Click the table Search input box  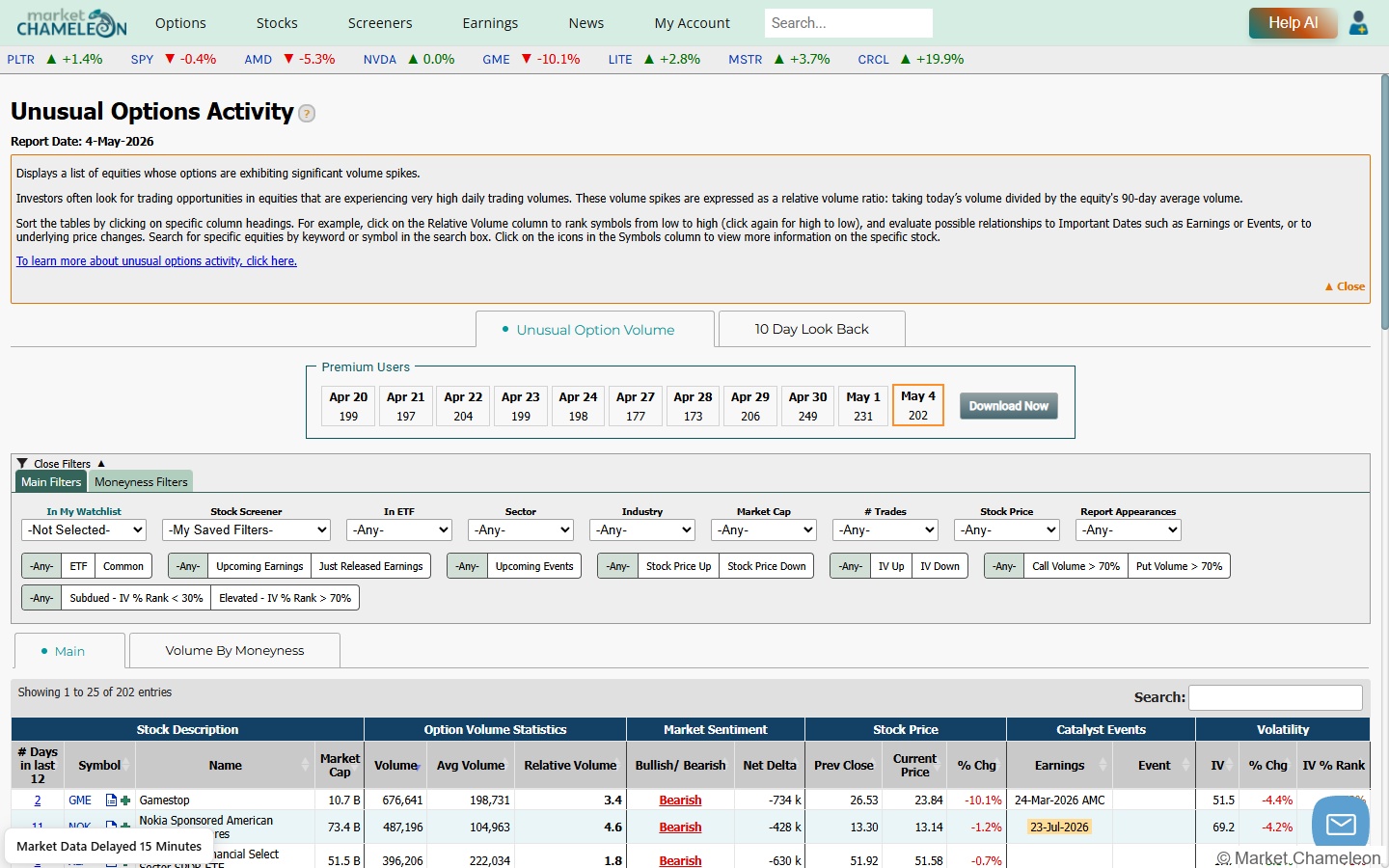click(x=1275, y=697)
